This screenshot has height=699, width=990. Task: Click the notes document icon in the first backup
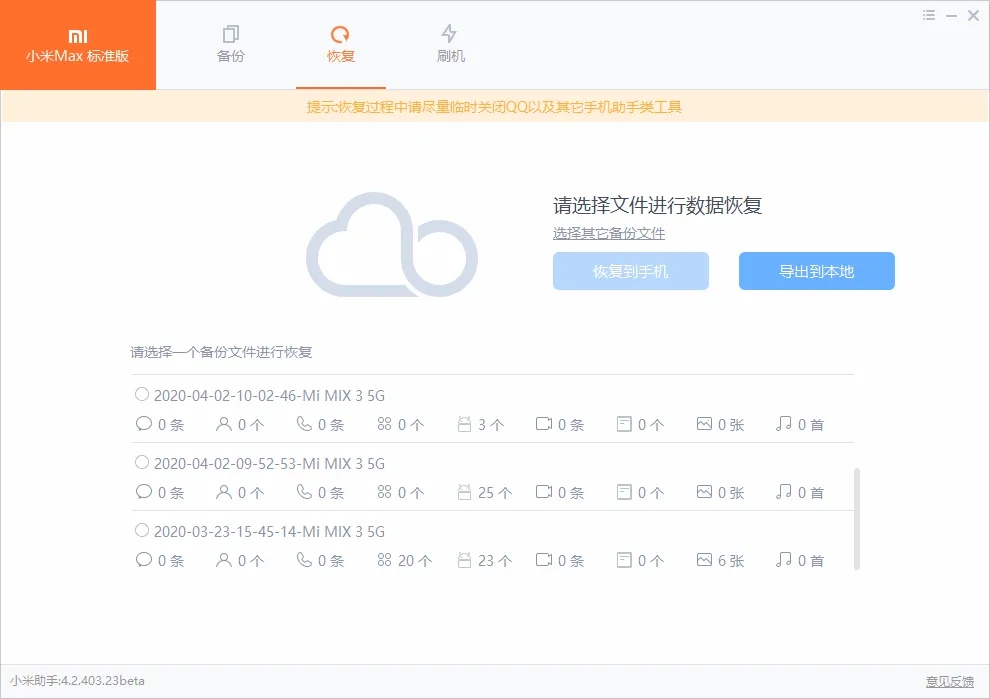coord(622,424)
